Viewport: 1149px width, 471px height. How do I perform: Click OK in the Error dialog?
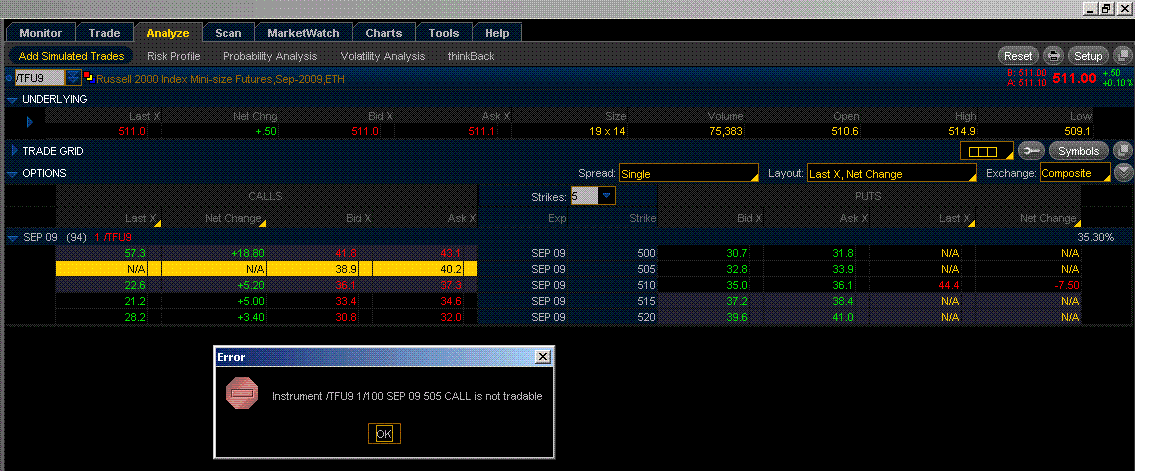pos(384,434)
